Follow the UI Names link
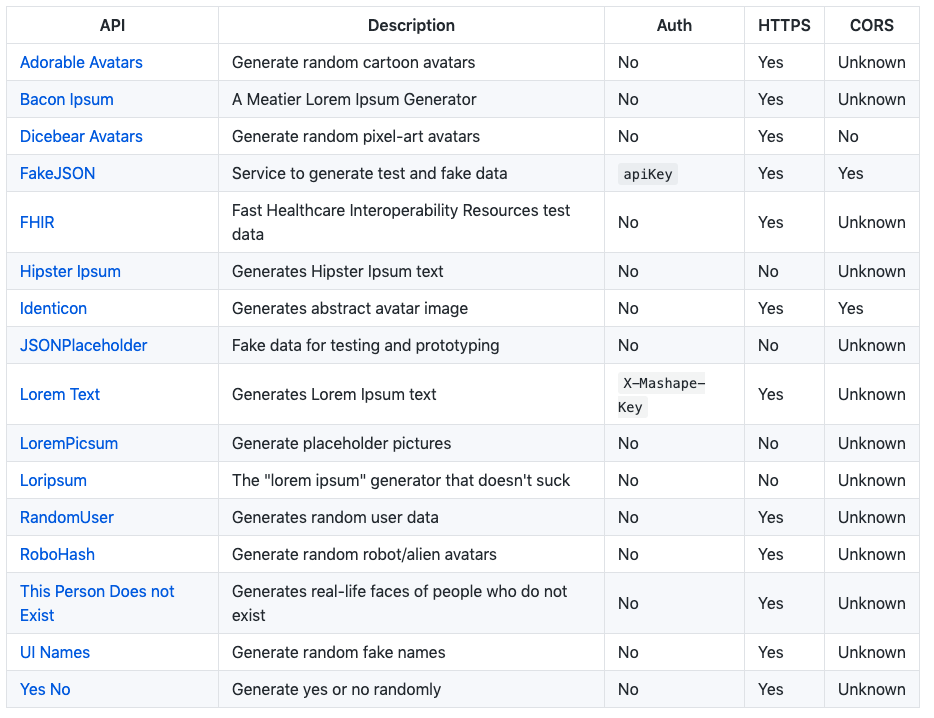This screenshot has height=718, width=934. click(55, 652)
